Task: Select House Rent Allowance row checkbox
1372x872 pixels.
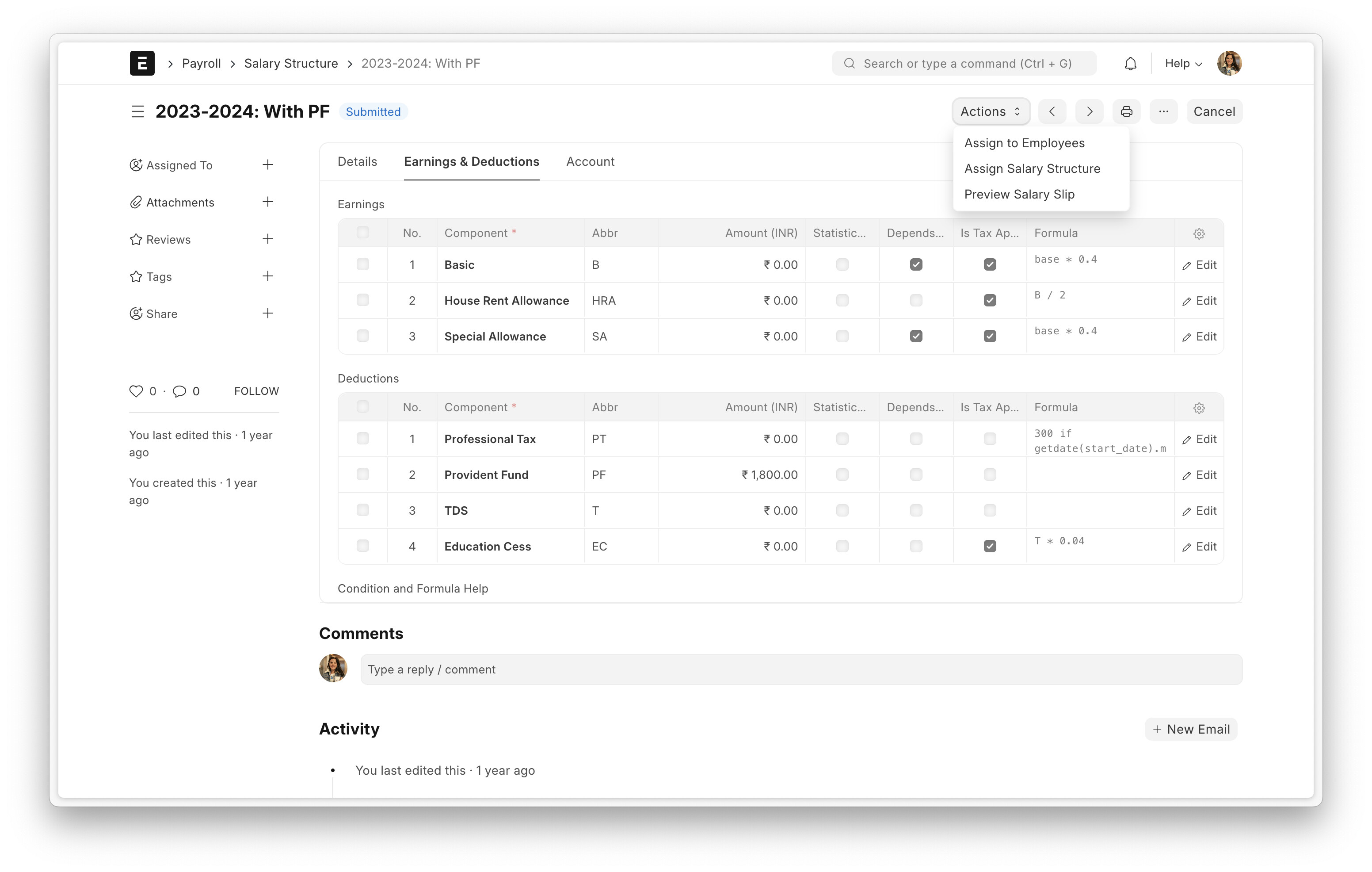Action: pos(363,300)
